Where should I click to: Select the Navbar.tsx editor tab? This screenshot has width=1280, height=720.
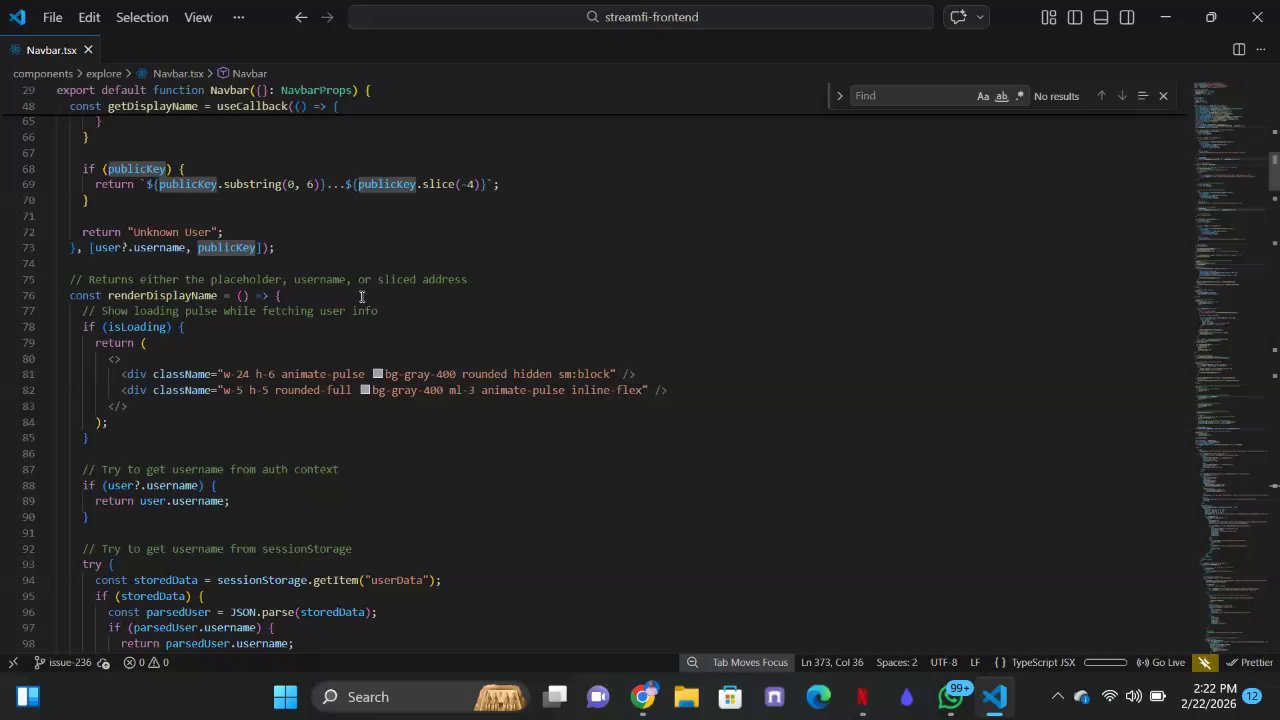51,50
